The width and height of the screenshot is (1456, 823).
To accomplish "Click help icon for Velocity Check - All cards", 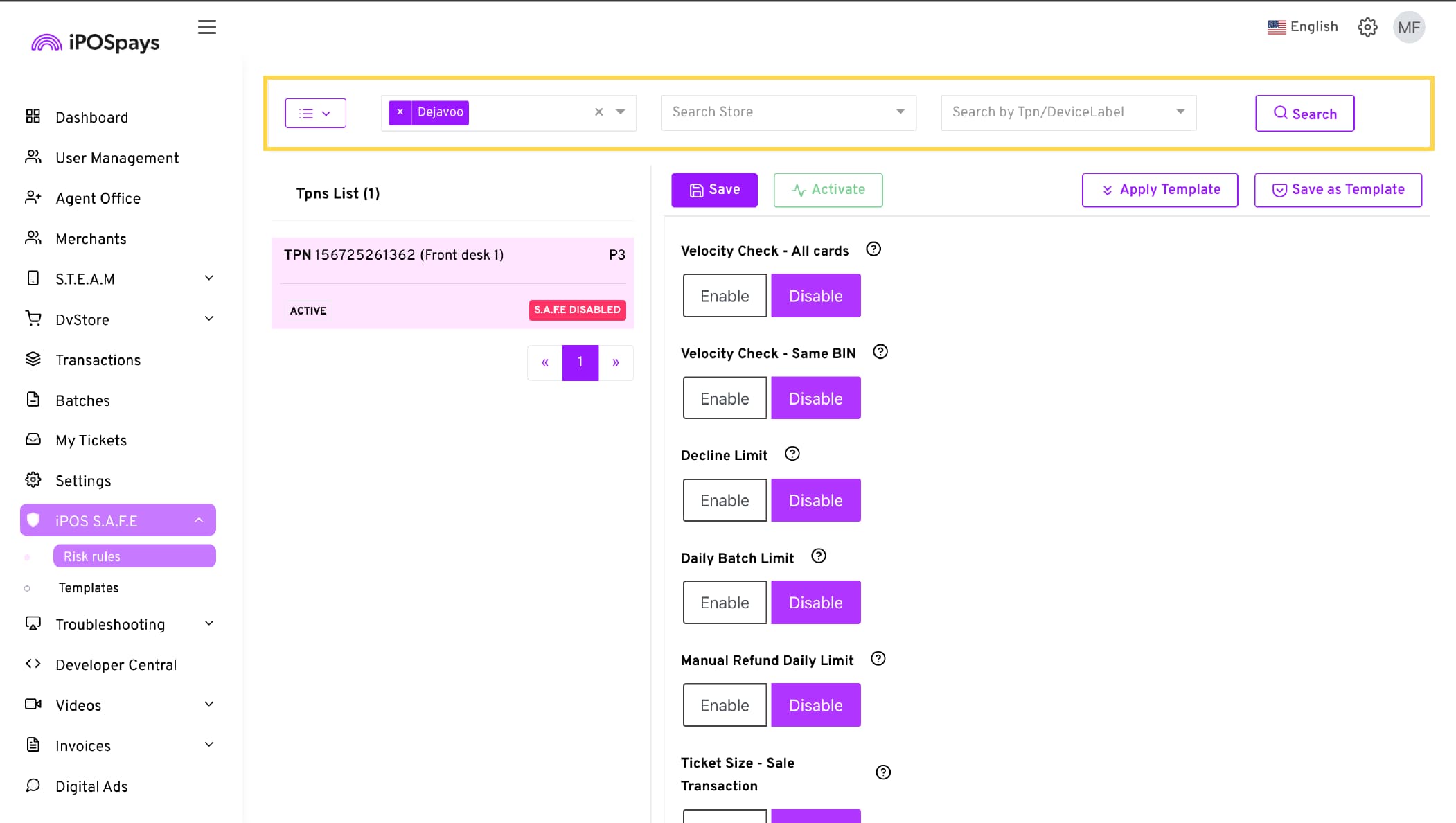I will tap(873, 249).
